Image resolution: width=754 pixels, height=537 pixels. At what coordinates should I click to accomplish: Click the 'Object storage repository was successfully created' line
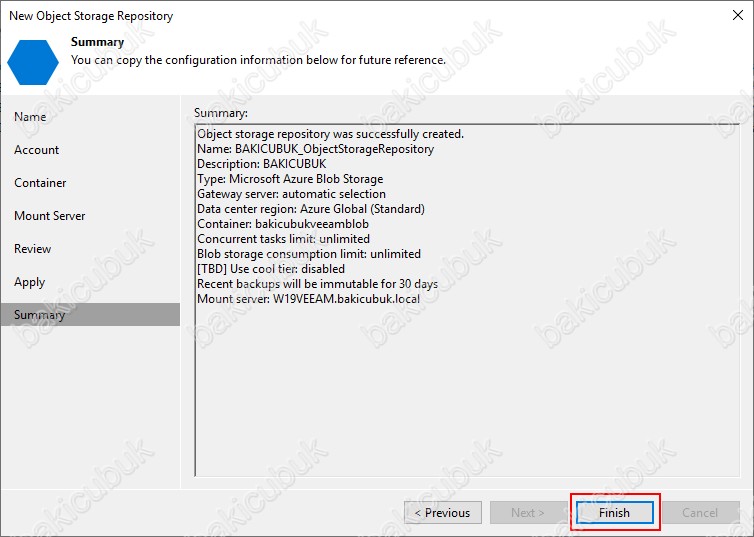tap(330, 134)
